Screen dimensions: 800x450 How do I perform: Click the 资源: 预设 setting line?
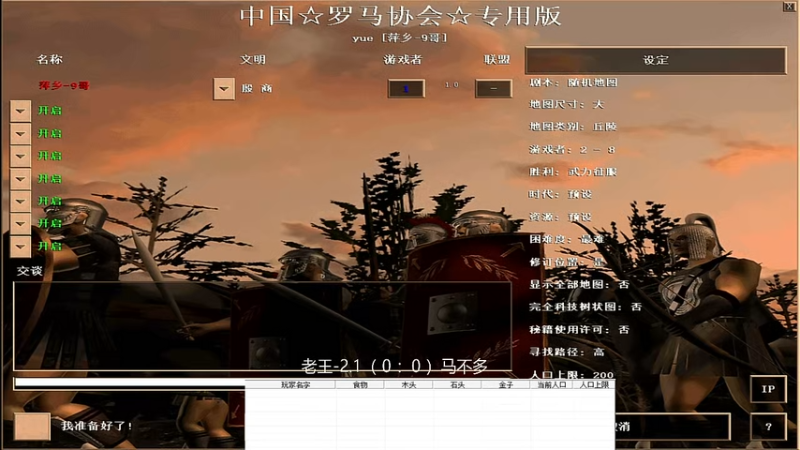[560, 217]
